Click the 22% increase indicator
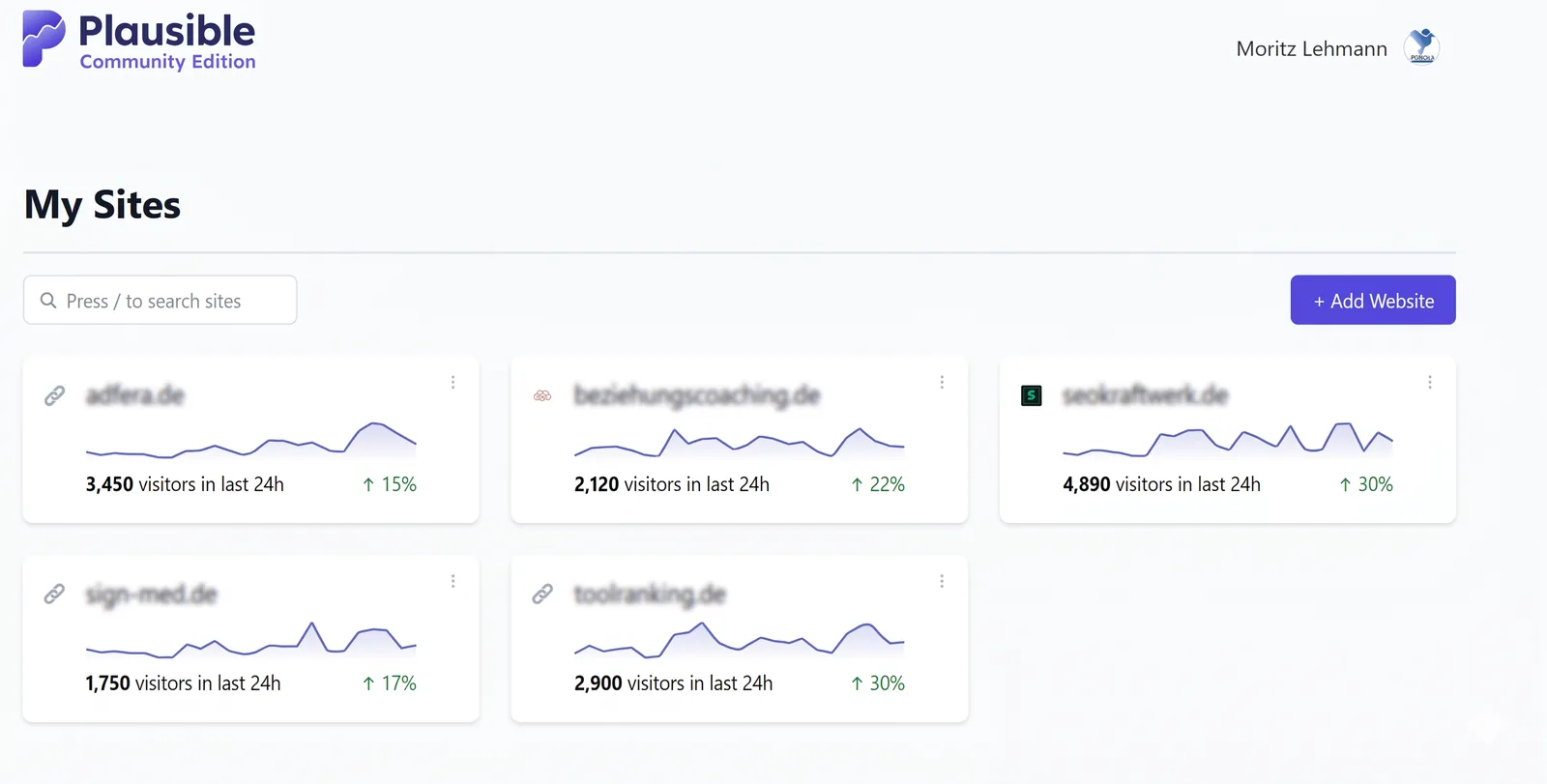The width and height of the screenshot is (1547, 784). (878, 484)
